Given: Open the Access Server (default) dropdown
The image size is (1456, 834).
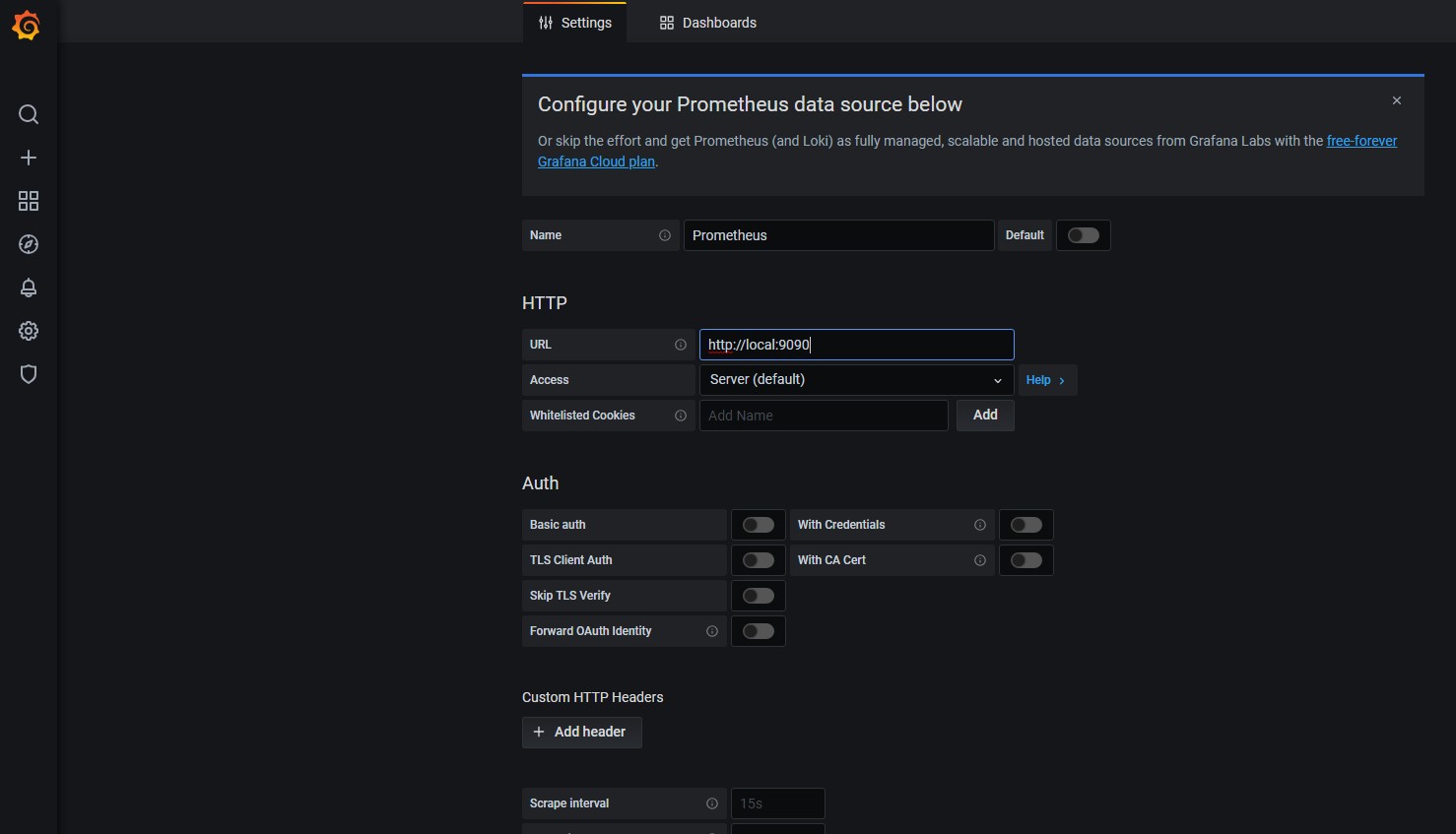Looking at the screenshot, I should [855, 380].
